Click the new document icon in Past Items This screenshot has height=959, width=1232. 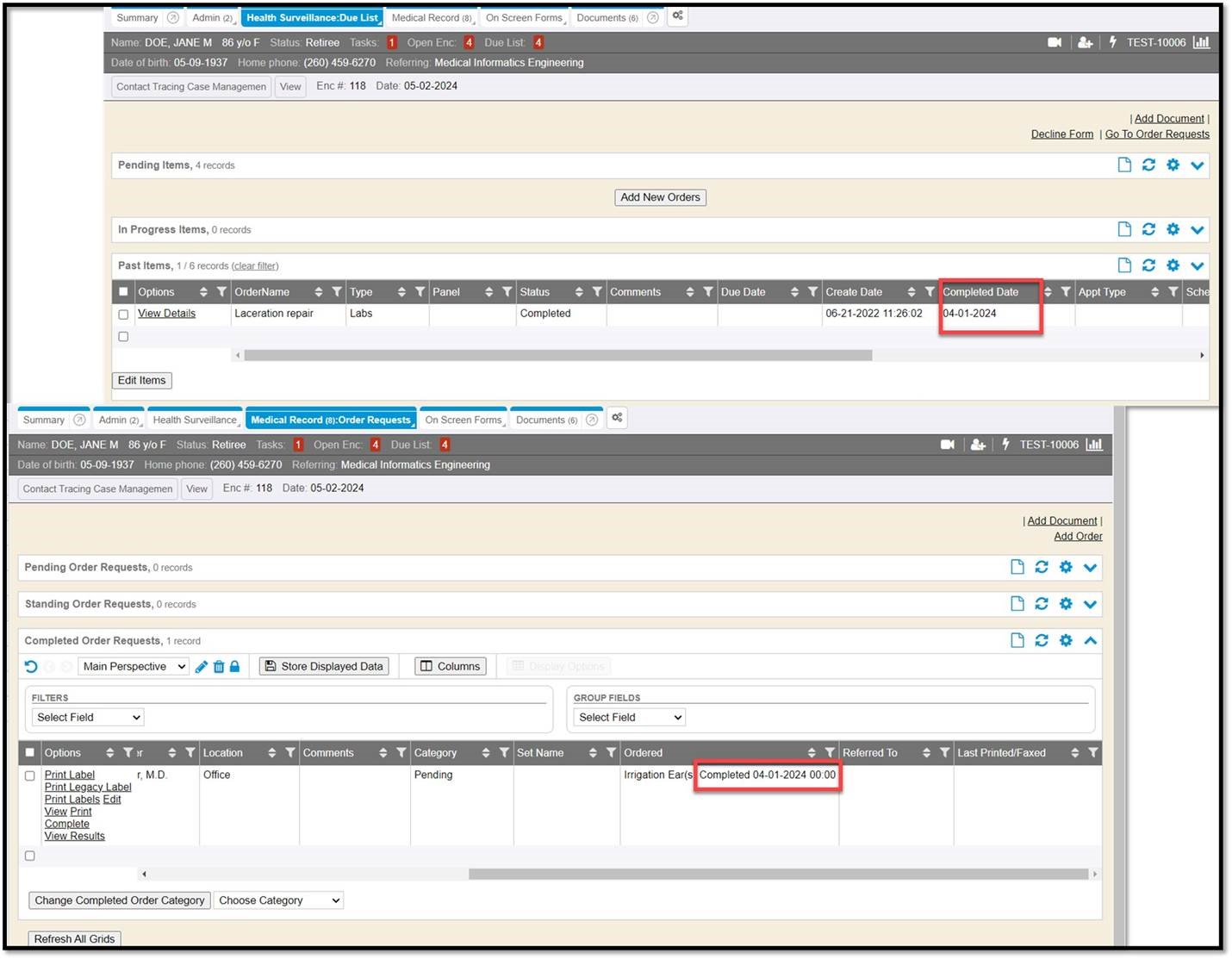tap(1124, 265)
